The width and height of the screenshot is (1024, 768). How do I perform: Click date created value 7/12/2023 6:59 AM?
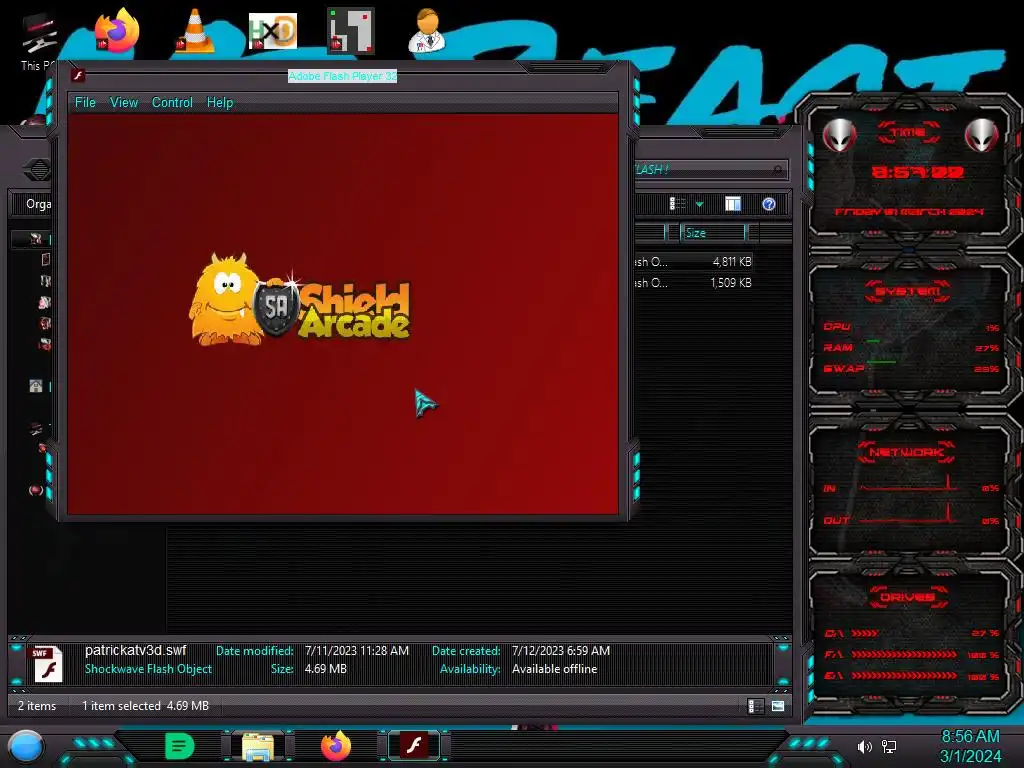pos(561,651)
